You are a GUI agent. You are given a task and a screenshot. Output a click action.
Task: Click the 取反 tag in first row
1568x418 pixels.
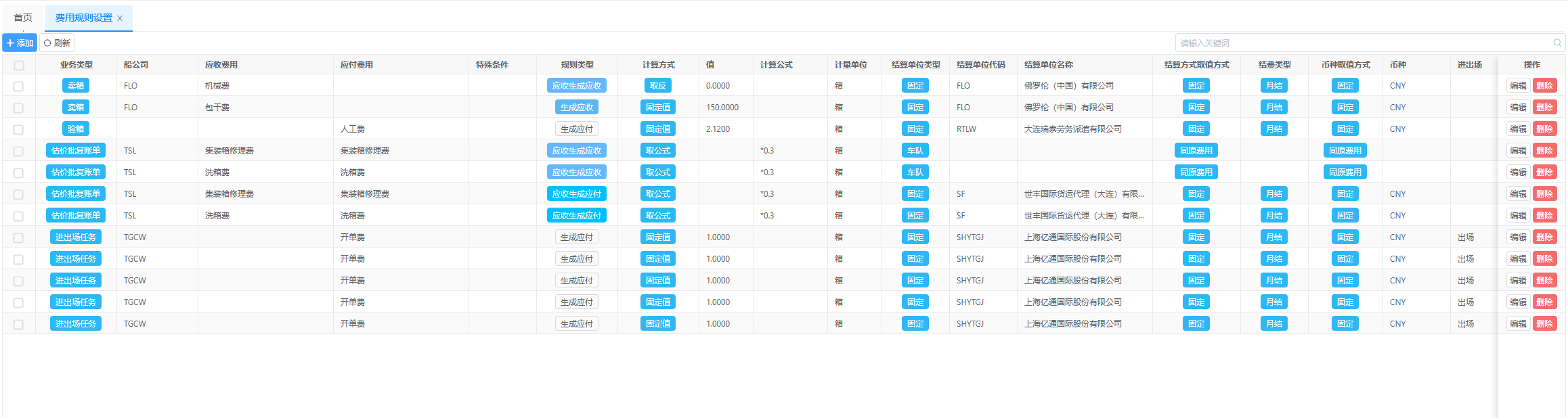657,86
